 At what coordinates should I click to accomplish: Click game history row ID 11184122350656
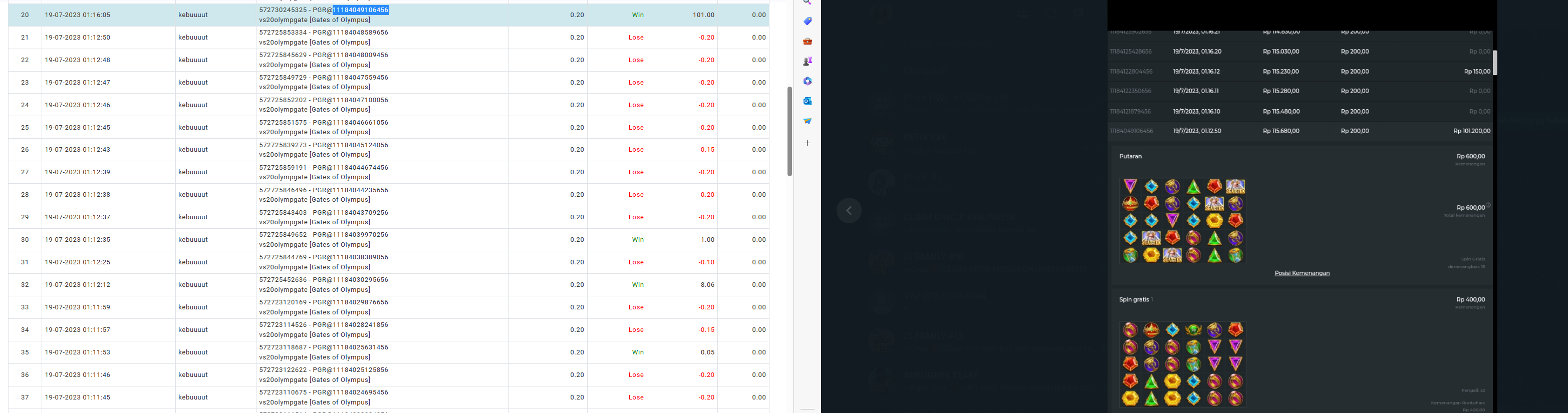pos(1130,91)
